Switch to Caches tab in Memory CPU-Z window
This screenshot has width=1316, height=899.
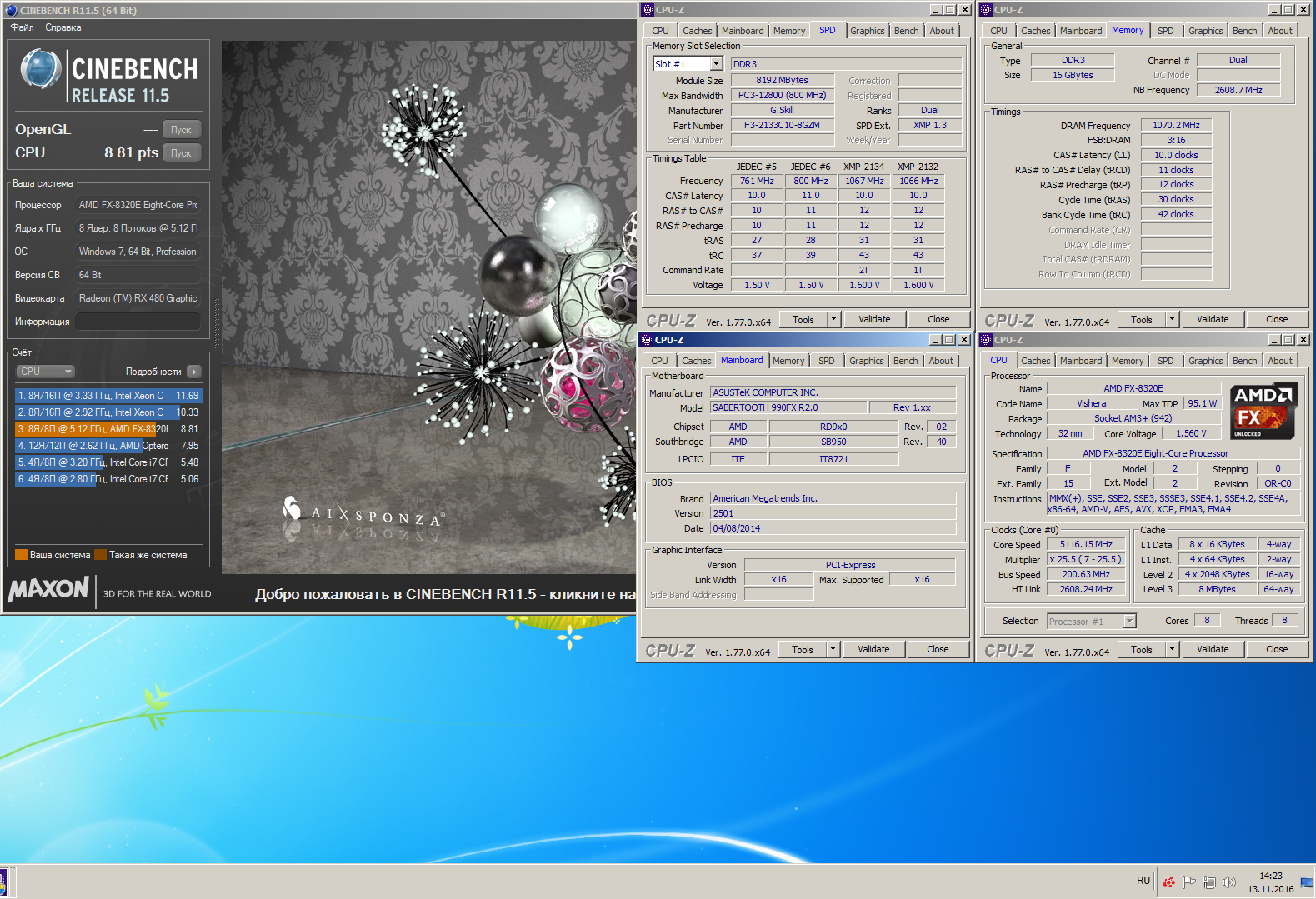[x=1036, y=31]
